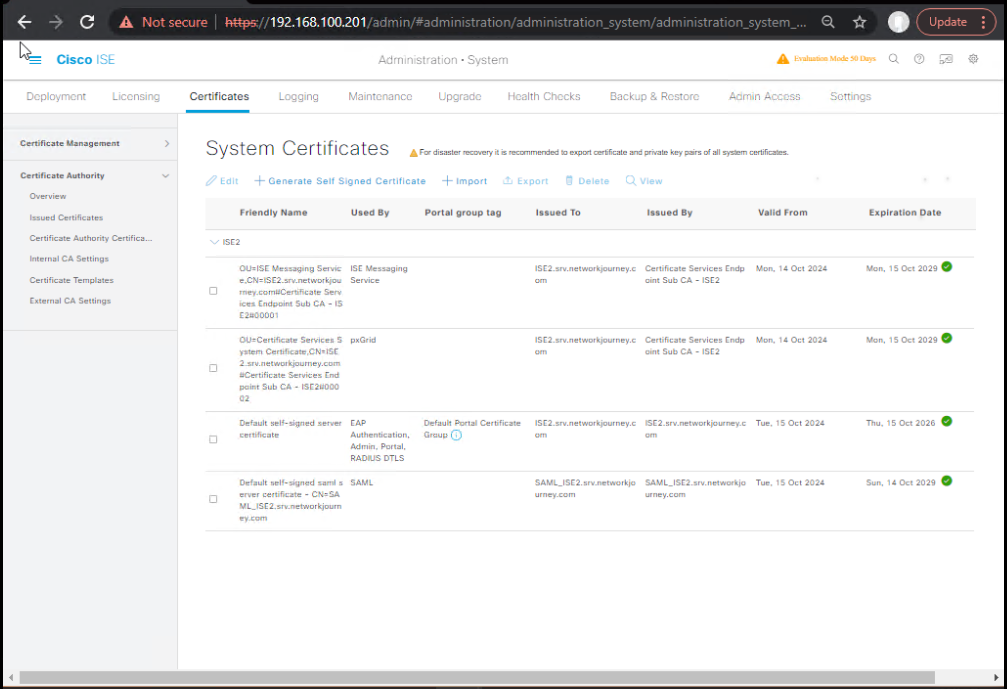Click the Export certificate button
The height and width of the screenshot is (689, 1007).
[525, 181]
